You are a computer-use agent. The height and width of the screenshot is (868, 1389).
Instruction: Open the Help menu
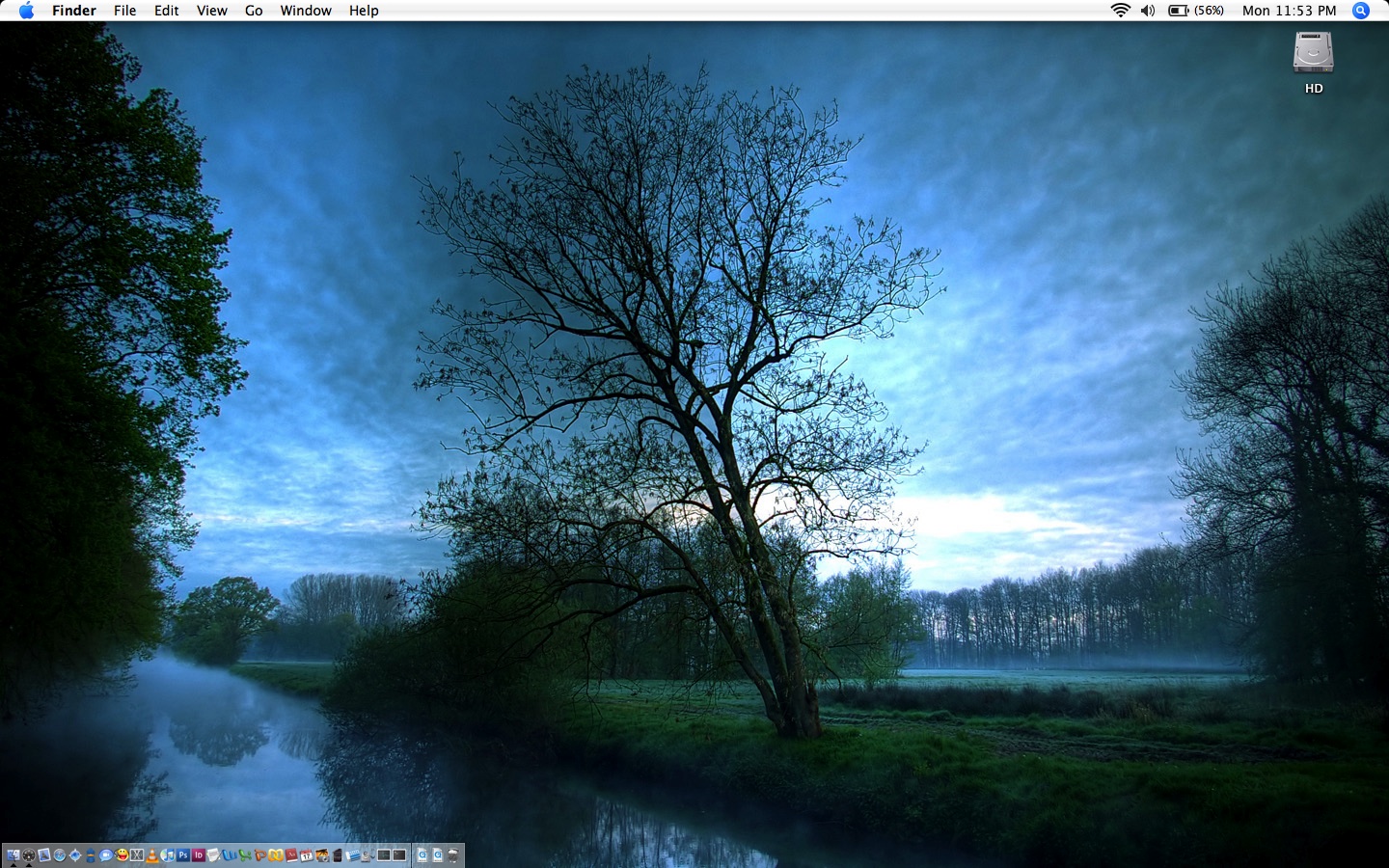point(364,11)
